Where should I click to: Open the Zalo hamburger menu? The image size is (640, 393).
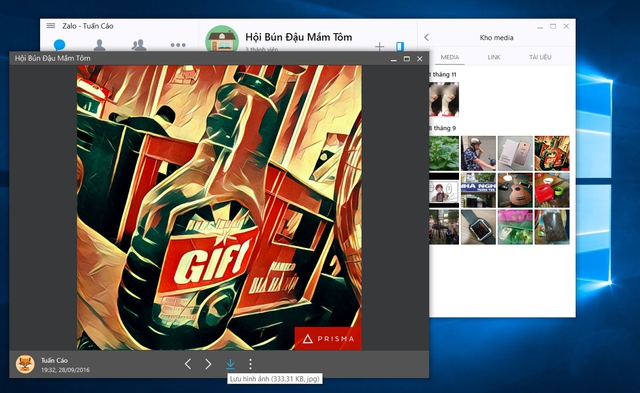51,26
